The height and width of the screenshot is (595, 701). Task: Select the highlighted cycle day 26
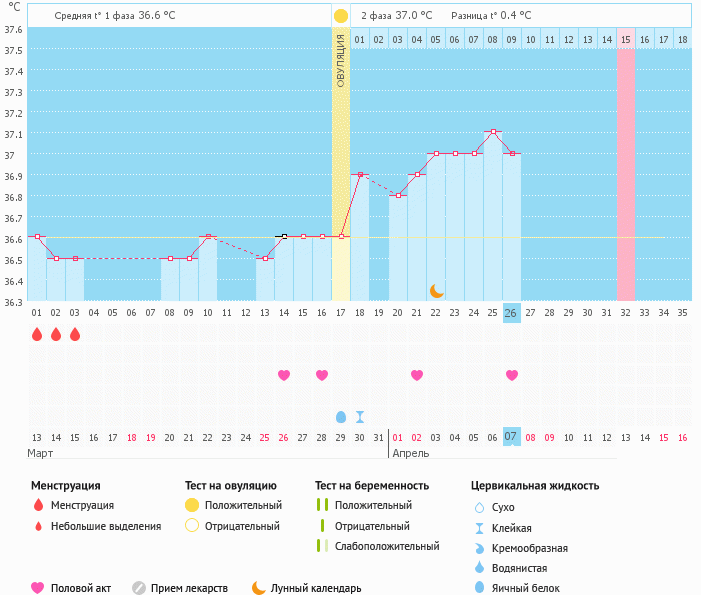tap(511, 313)
